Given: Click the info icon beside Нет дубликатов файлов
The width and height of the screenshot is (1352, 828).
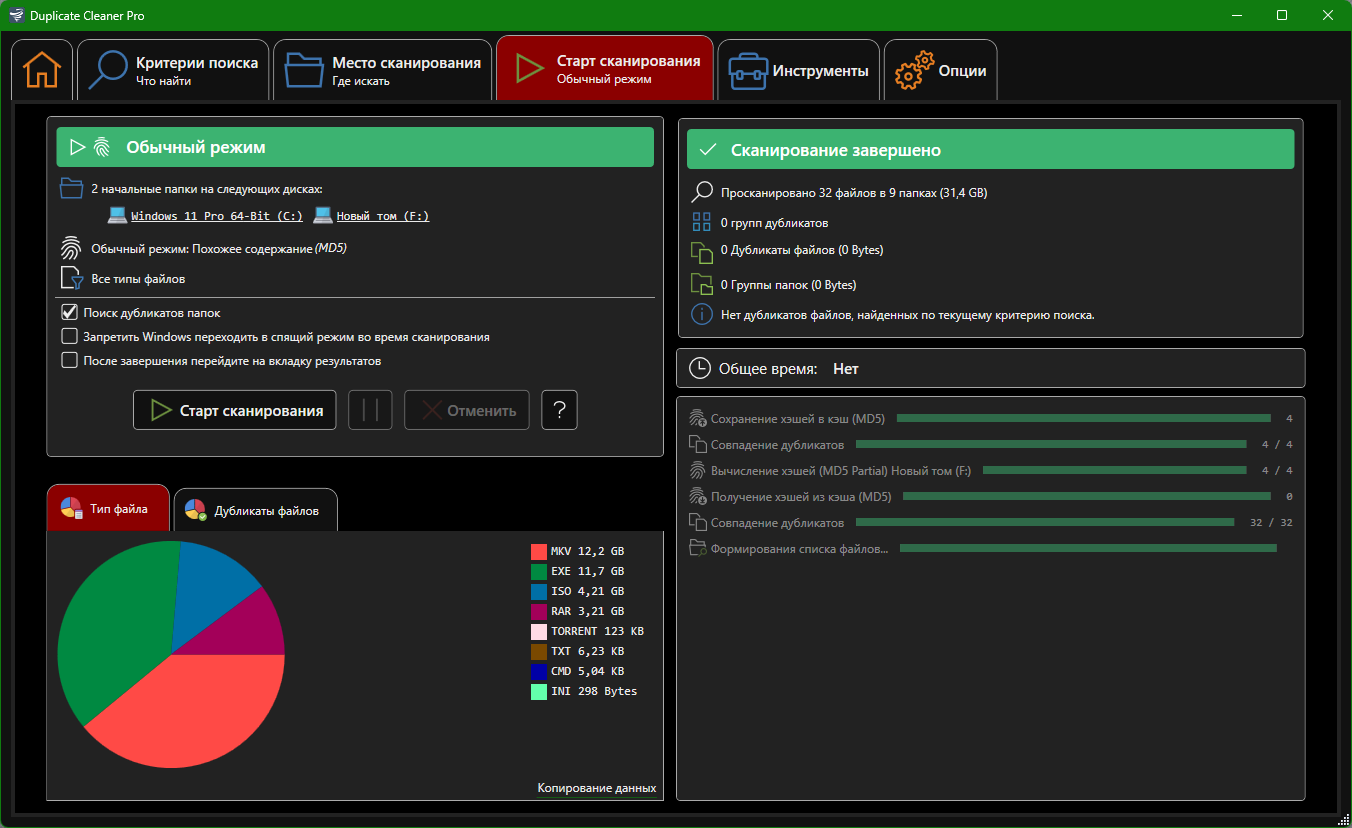Looking at the screenshot, I should (x=703, y=315).
